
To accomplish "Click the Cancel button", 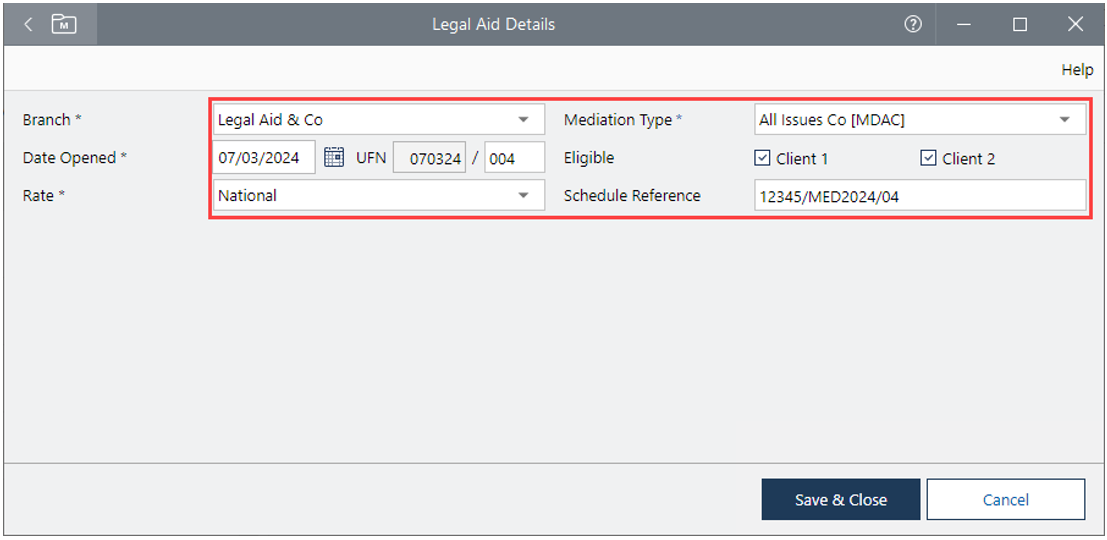I will click(1005, 499).
